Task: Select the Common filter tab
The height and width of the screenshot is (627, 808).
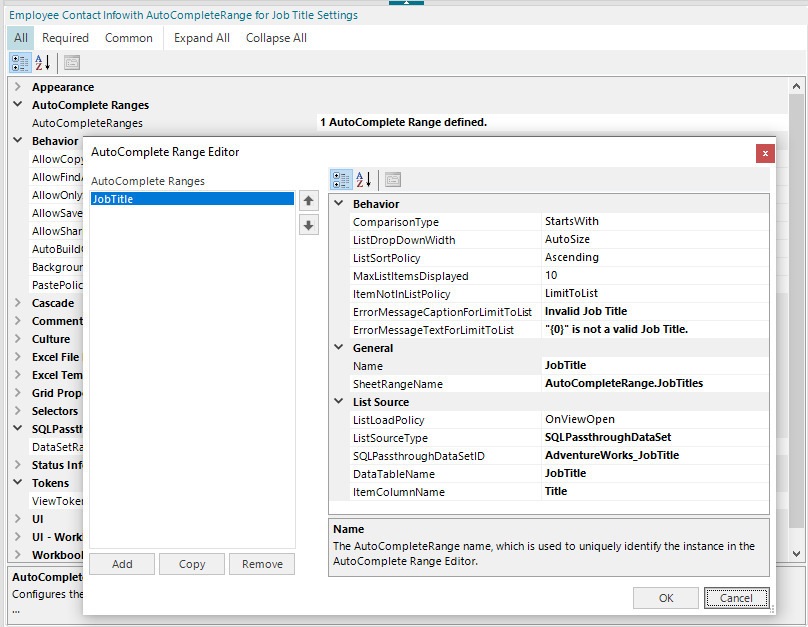Action: point(129,38)
